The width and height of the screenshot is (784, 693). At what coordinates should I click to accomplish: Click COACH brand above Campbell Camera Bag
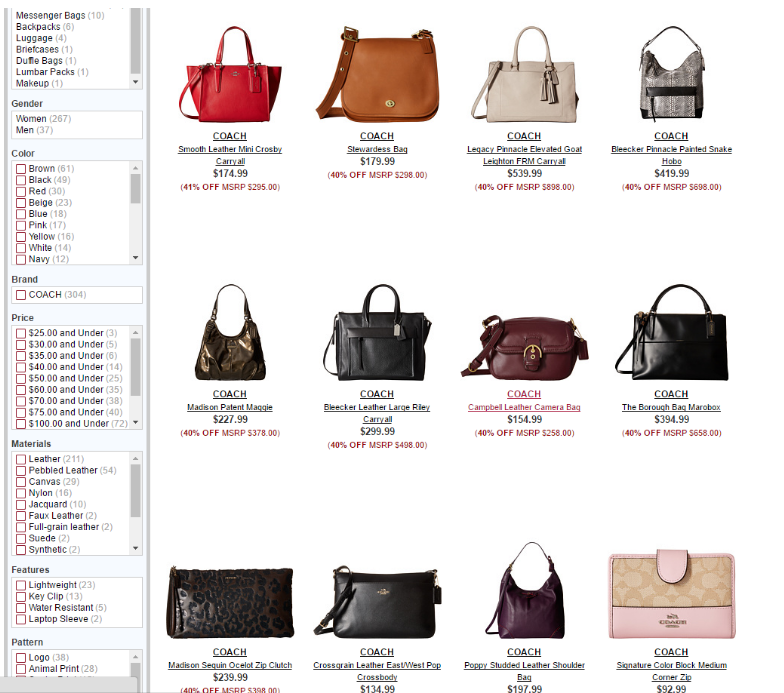(524, 394)
